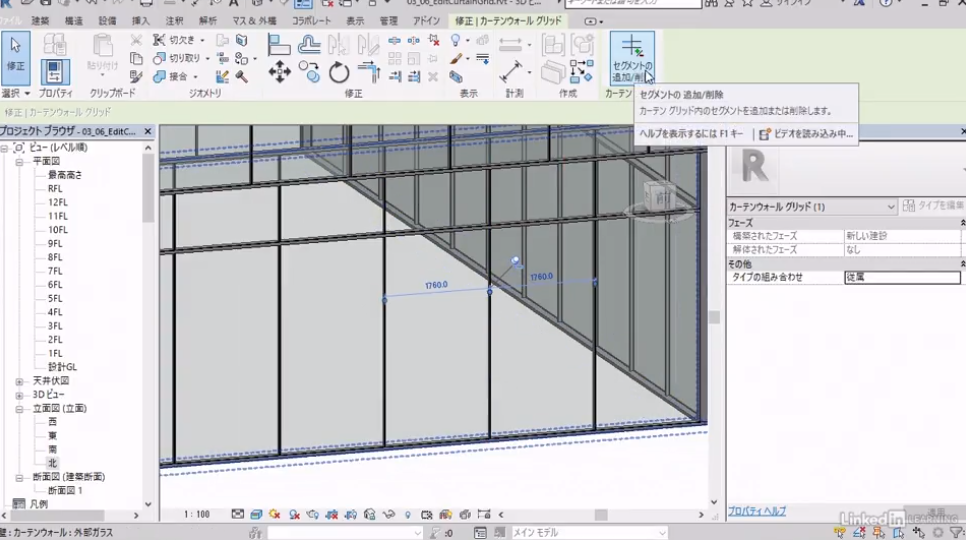
Task: Click the Offset tool icon
Action: tap(309, 44)
